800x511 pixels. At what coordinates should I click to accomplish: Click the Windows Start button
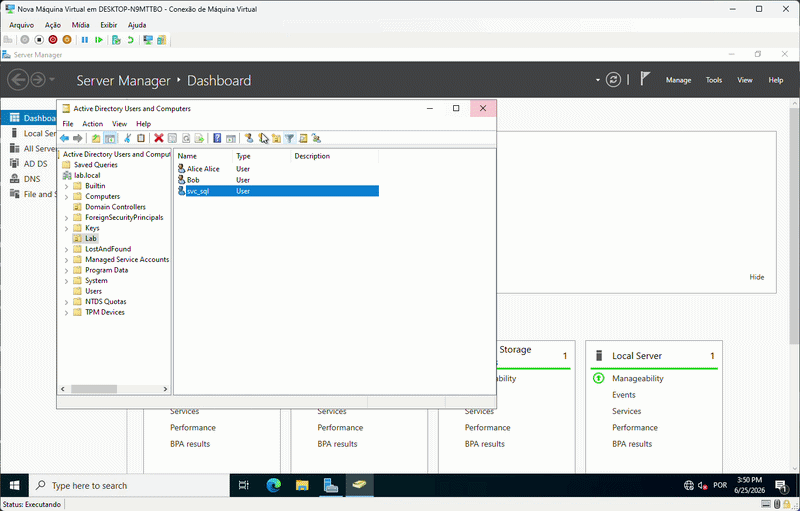click(14, 486)
